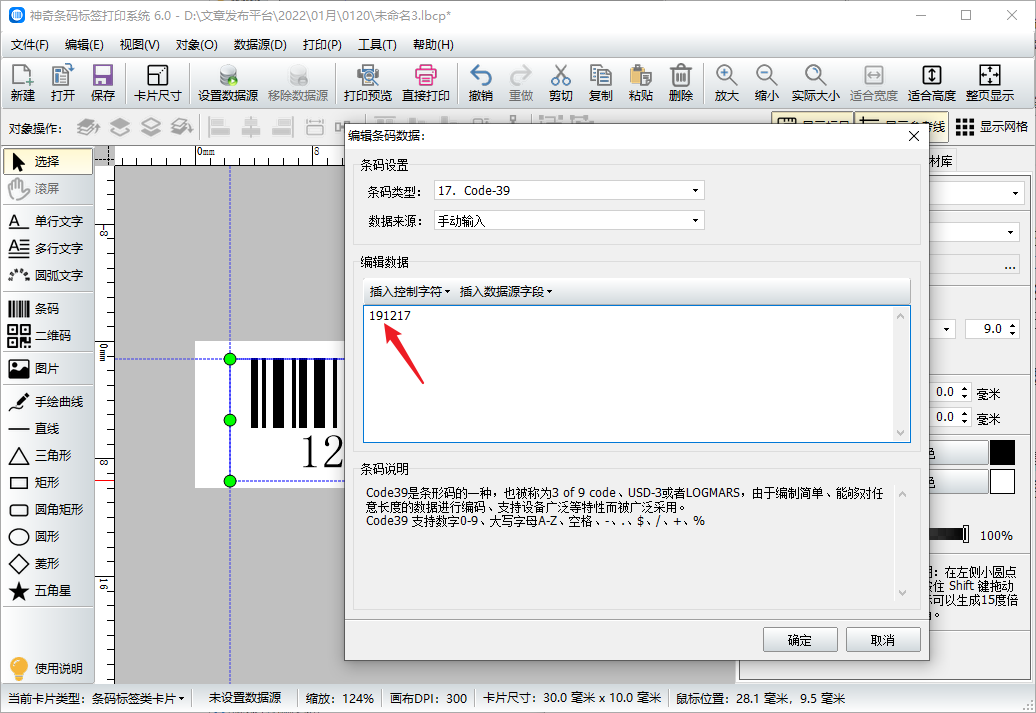The height and width of the screenshot is (713, 1036).
Task: Click the white color swatch
Action: pos(1002,482)
